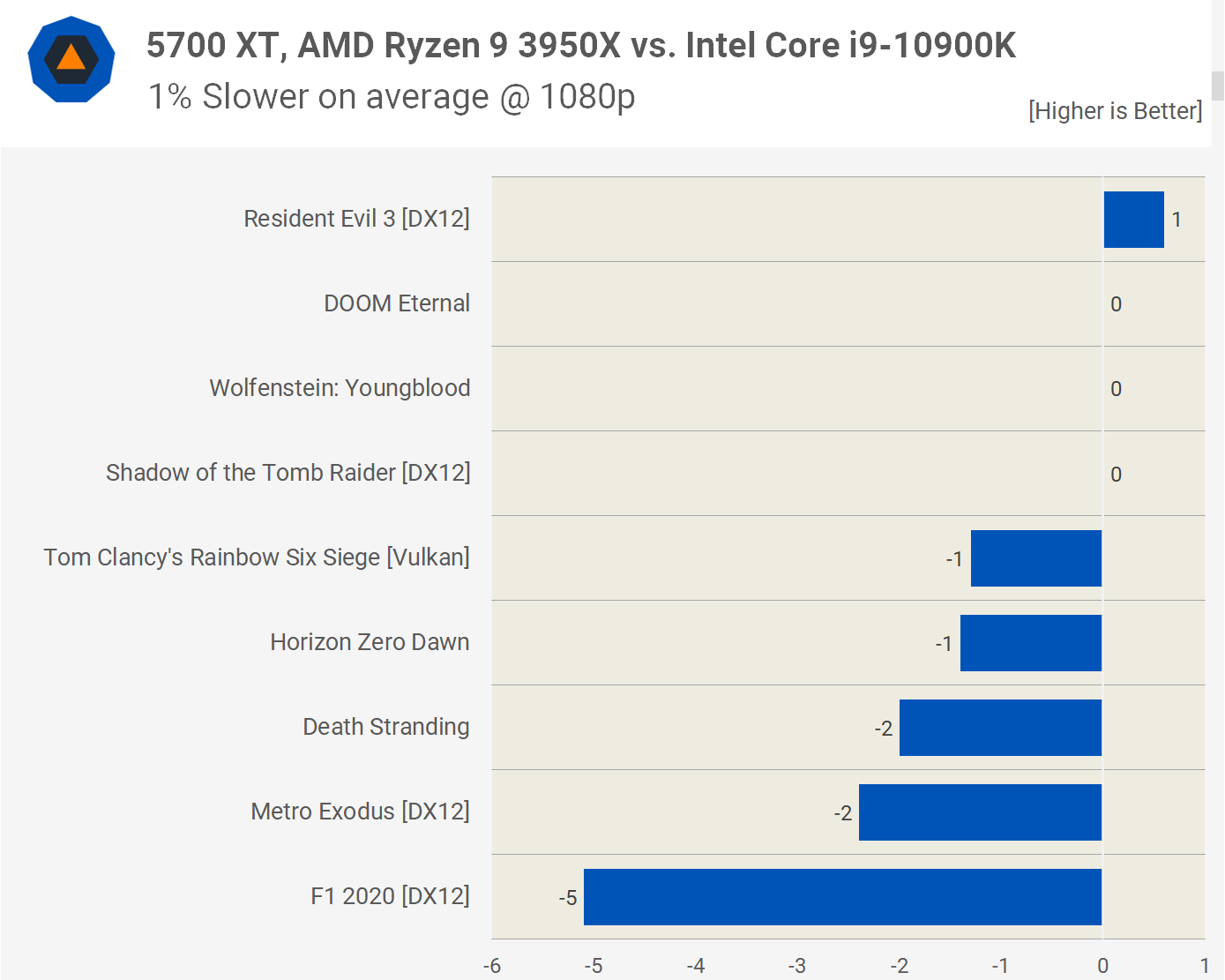
Task: Click the vertical scrollbar thumb at right edge
Action: (x=1218, y=86)
